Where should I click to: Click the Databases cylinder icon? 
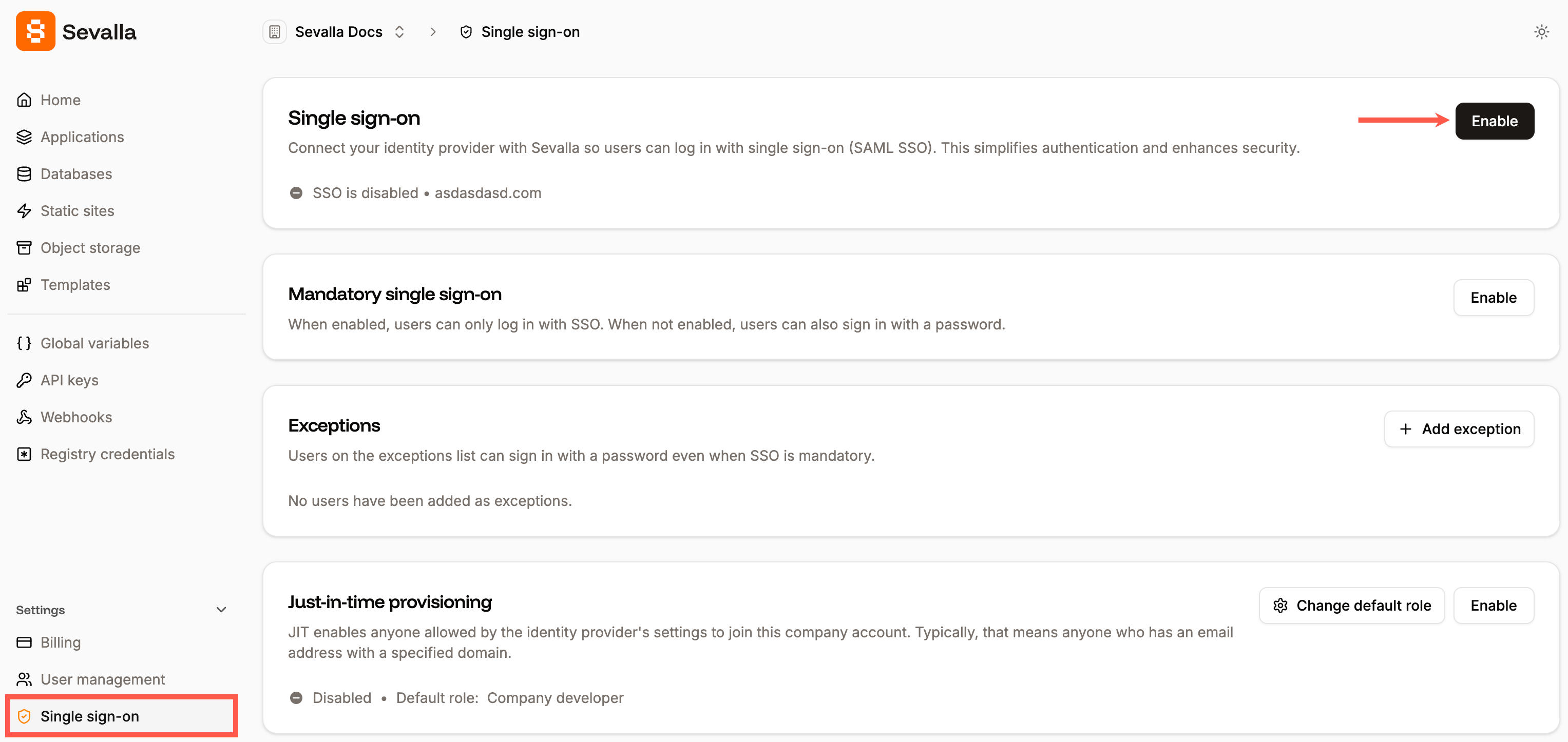click(x=24, y=174)
